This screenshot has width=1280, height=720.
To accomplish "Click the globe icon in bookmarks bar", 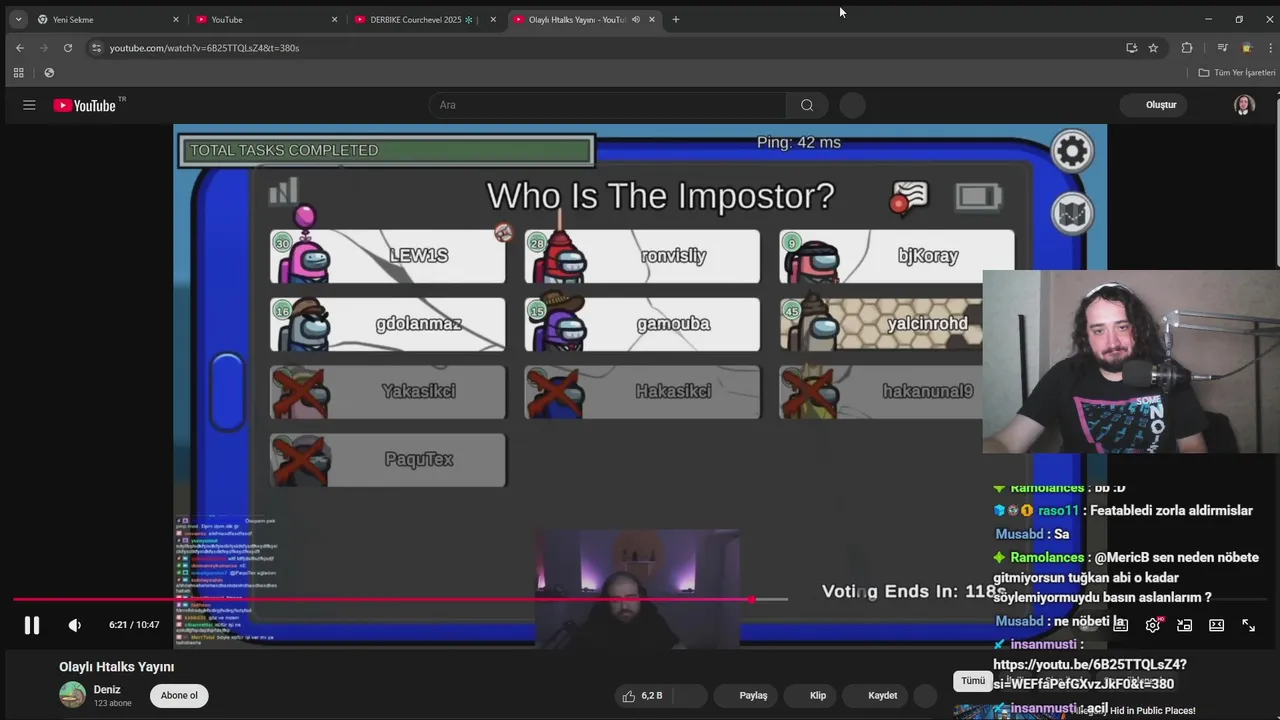I will click(x=49, y=73).
